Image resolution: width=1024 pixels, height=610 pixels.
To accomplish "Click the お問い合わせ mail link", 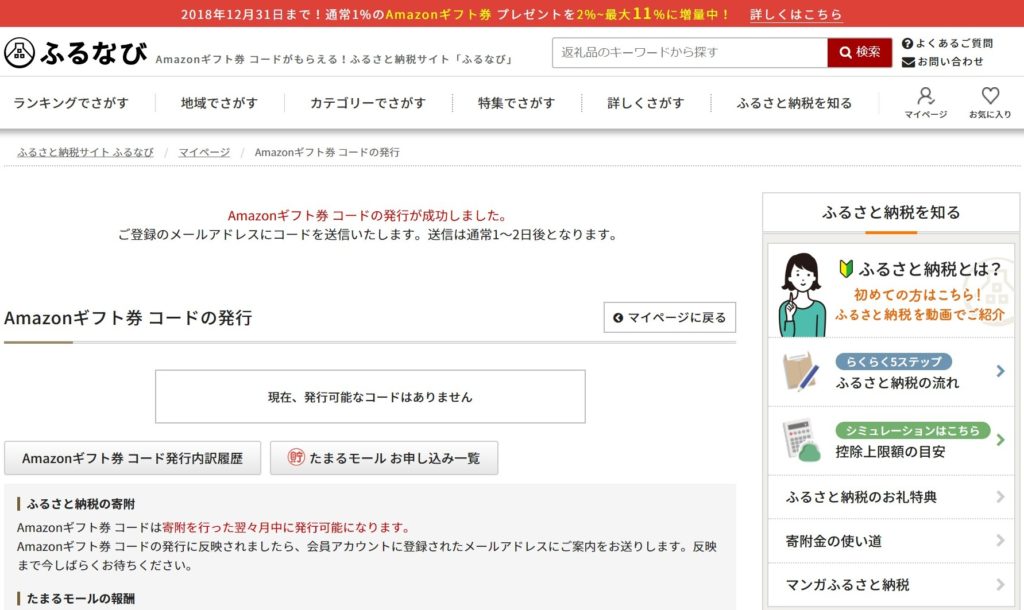I will click(x=942, y=62).
